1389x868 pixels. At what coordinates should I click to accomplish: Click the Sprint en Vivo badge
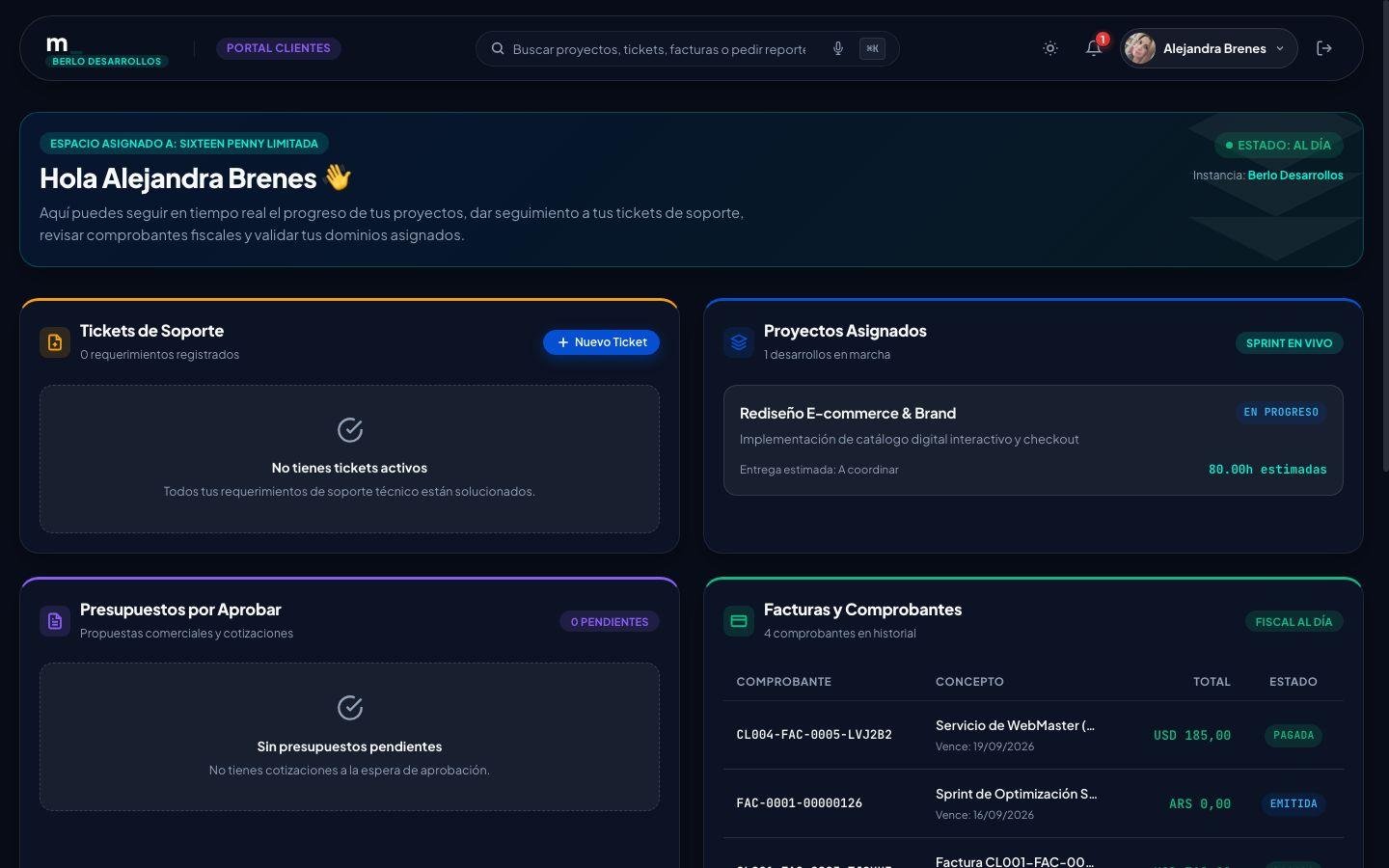(x=1289, y=343)
